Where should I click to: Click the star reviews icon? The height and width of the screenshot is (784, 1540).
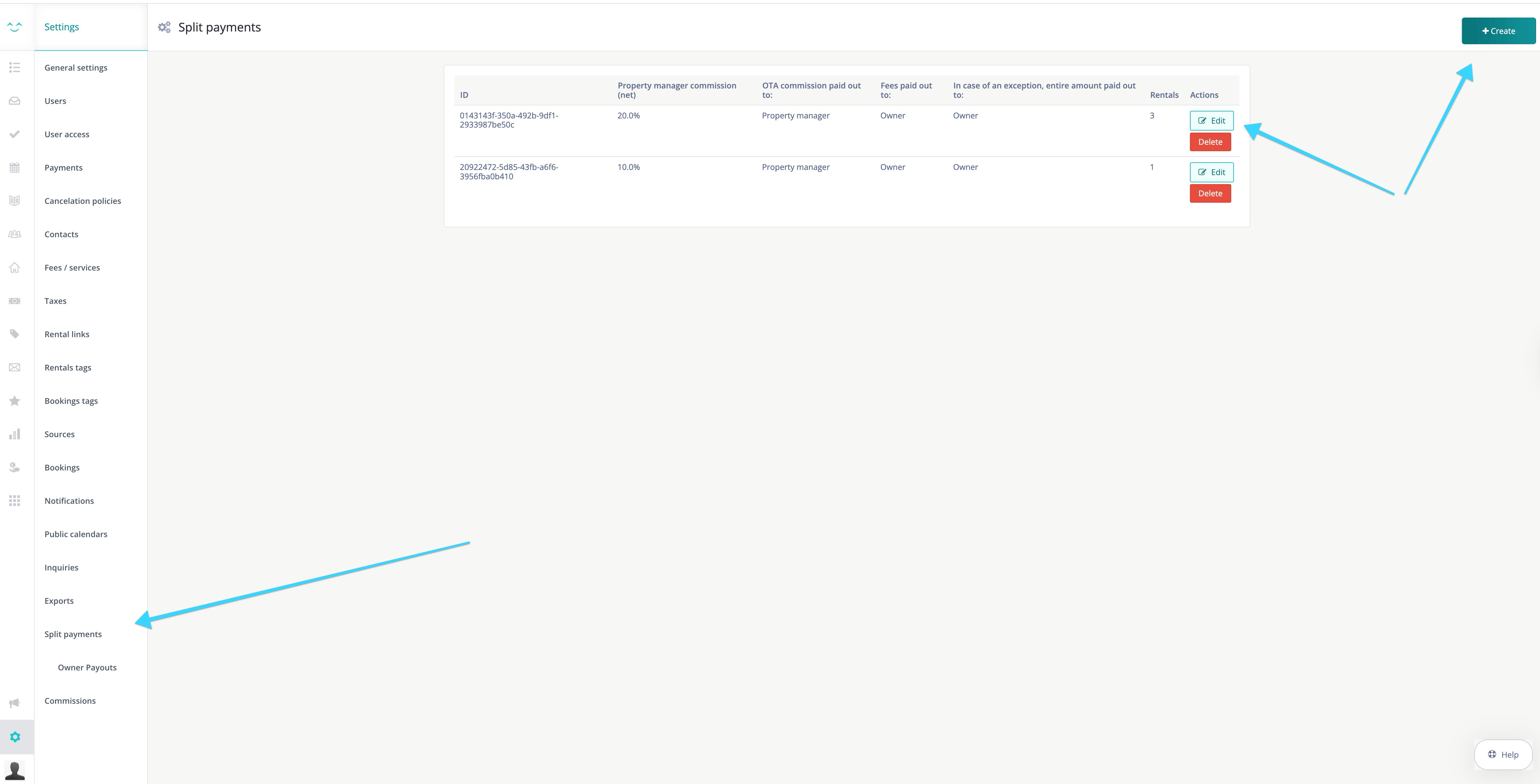click(14, 401)
